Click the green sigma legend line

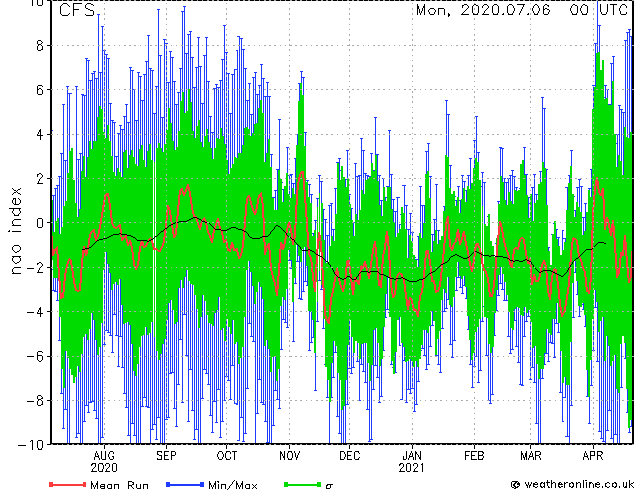(303, 484)
